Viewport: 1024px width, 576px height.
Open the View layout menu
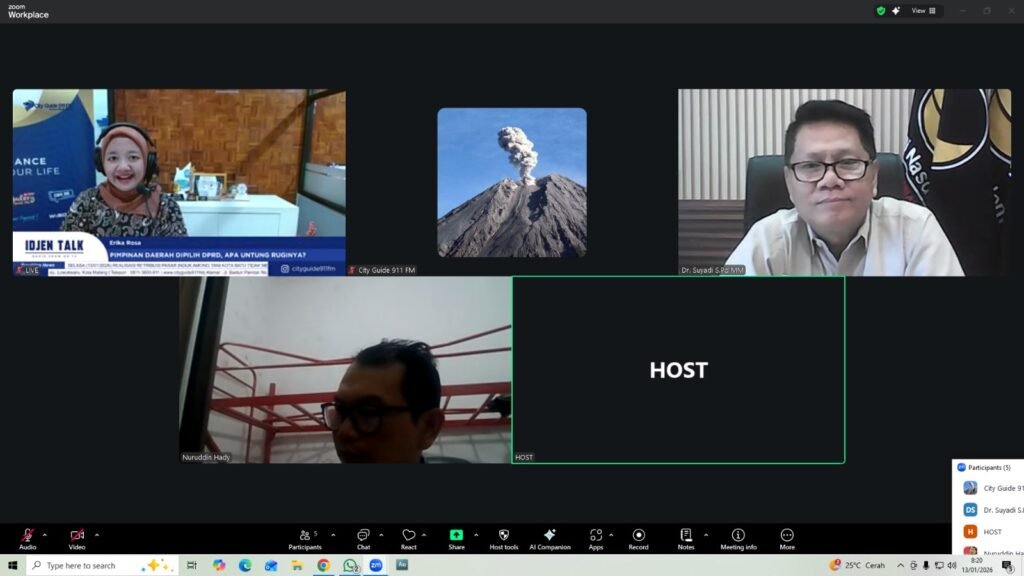pos(923,11)
